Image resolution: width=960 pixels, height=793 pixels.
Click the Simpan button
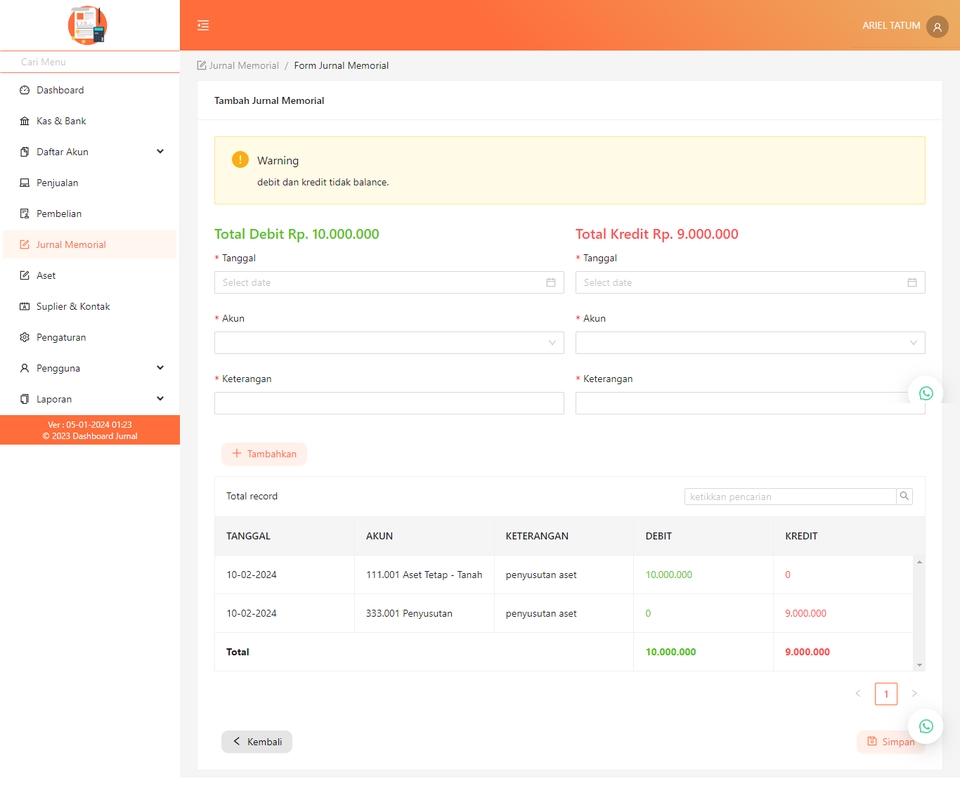click(x=891, y=742)
